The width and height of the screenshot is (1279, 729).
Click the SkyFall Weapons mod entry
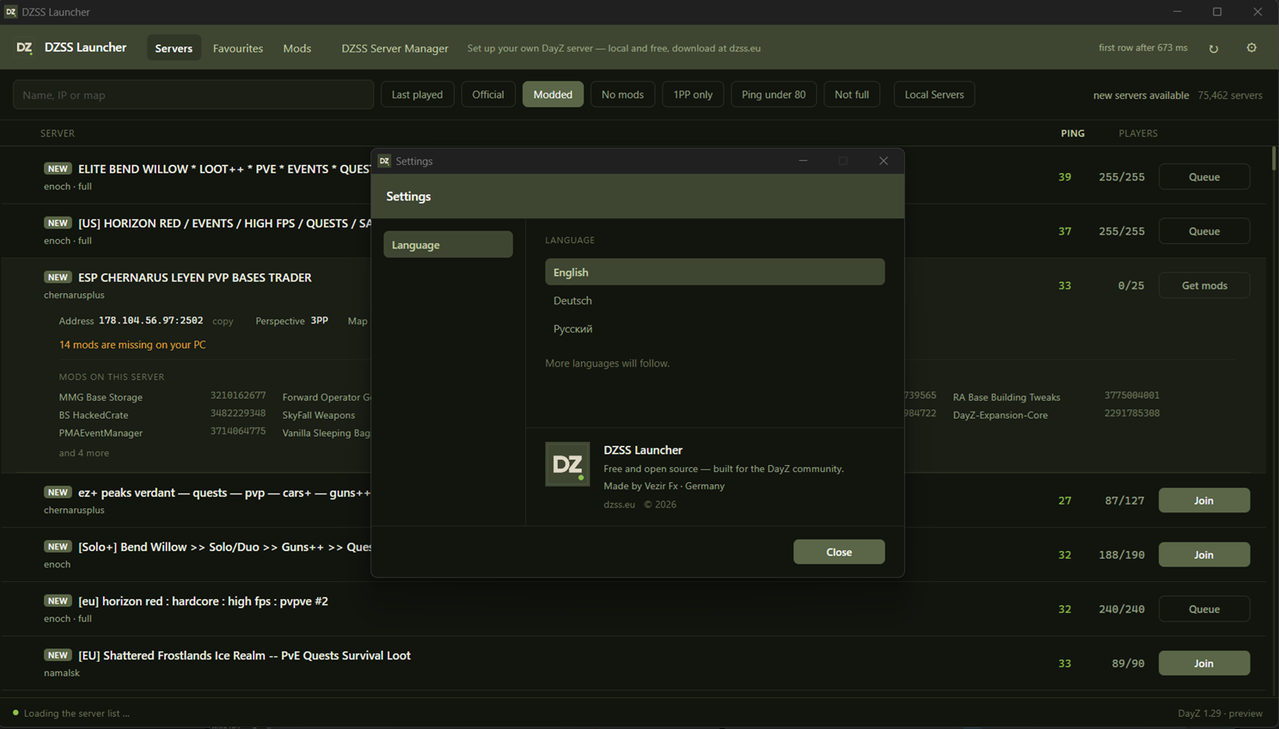(318, 415)
